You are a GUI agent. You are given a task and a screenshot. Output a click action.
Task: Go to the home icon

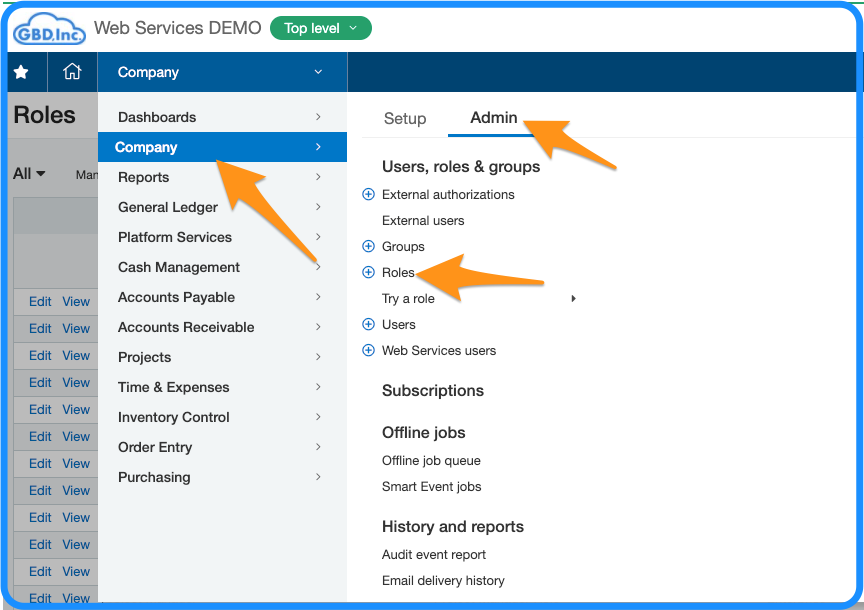click(x=72, y=72)
